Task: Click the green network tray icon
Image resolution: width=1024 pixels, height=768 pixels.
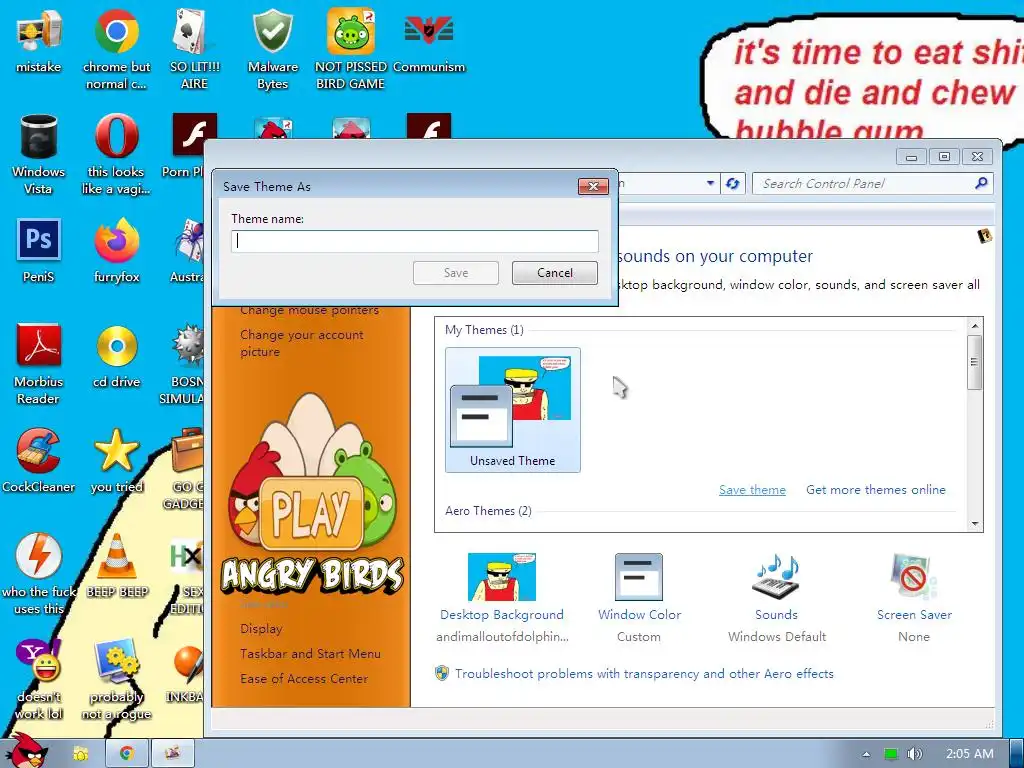Action: pos(891,754)
